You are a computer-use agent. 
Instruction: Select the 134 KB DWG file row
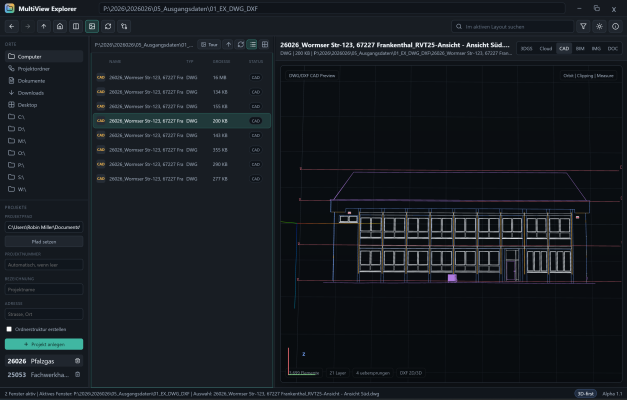point(182,92)
